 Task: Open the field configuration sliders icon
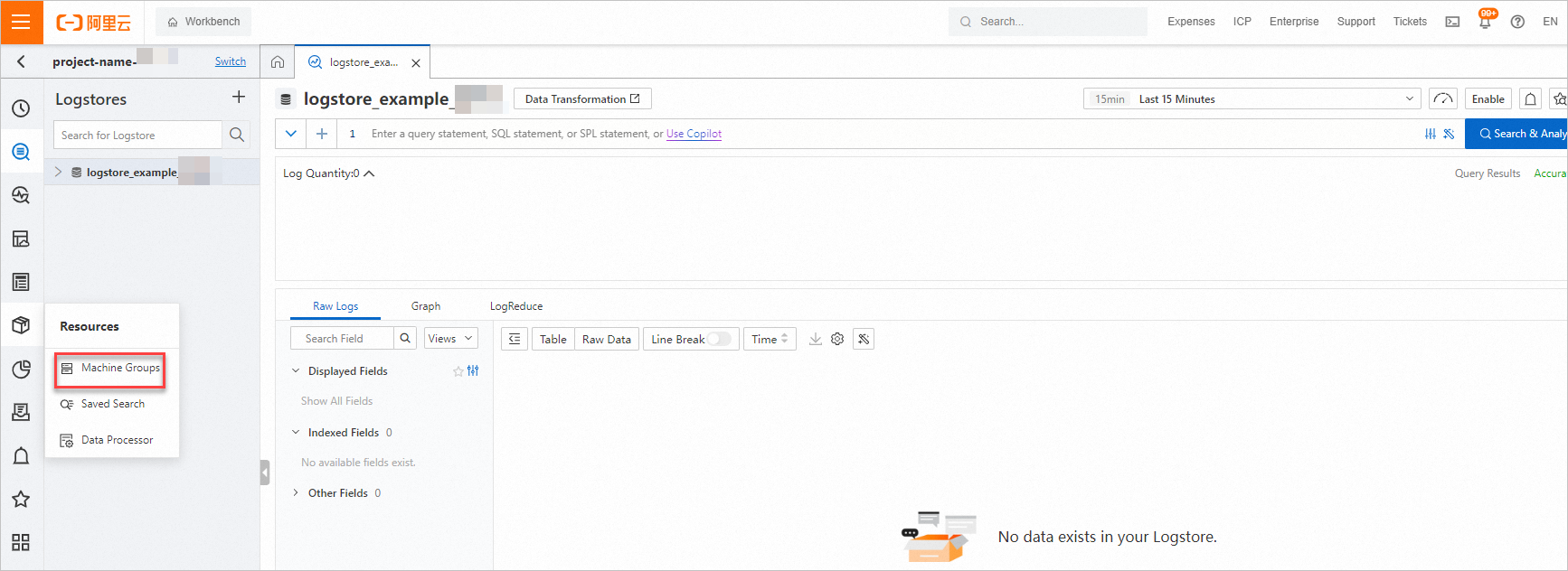click(x=473, y=371)
